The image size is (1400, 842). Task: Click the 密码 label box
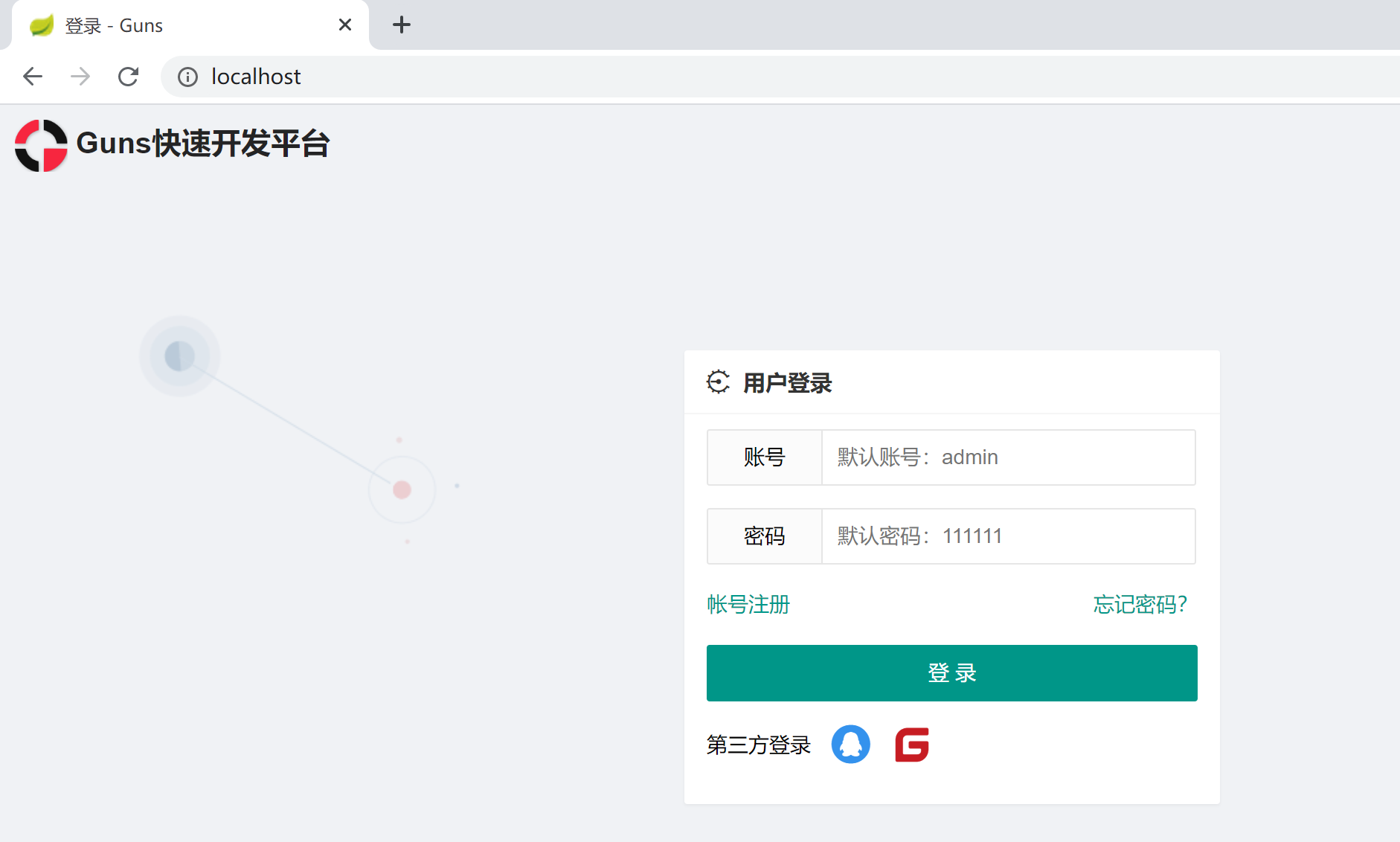765,536
